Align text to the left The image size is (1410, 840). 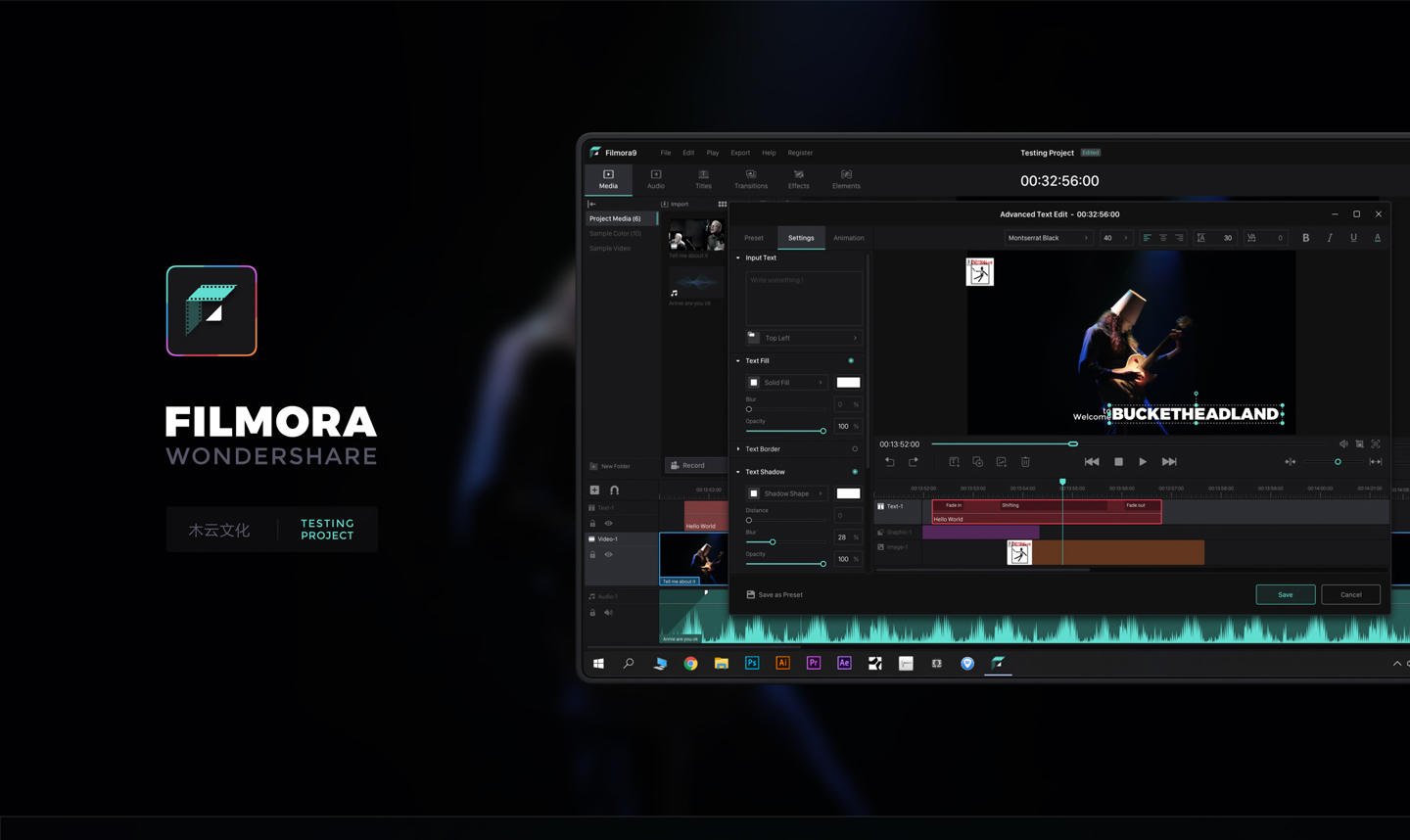(x=1147, y=238)
